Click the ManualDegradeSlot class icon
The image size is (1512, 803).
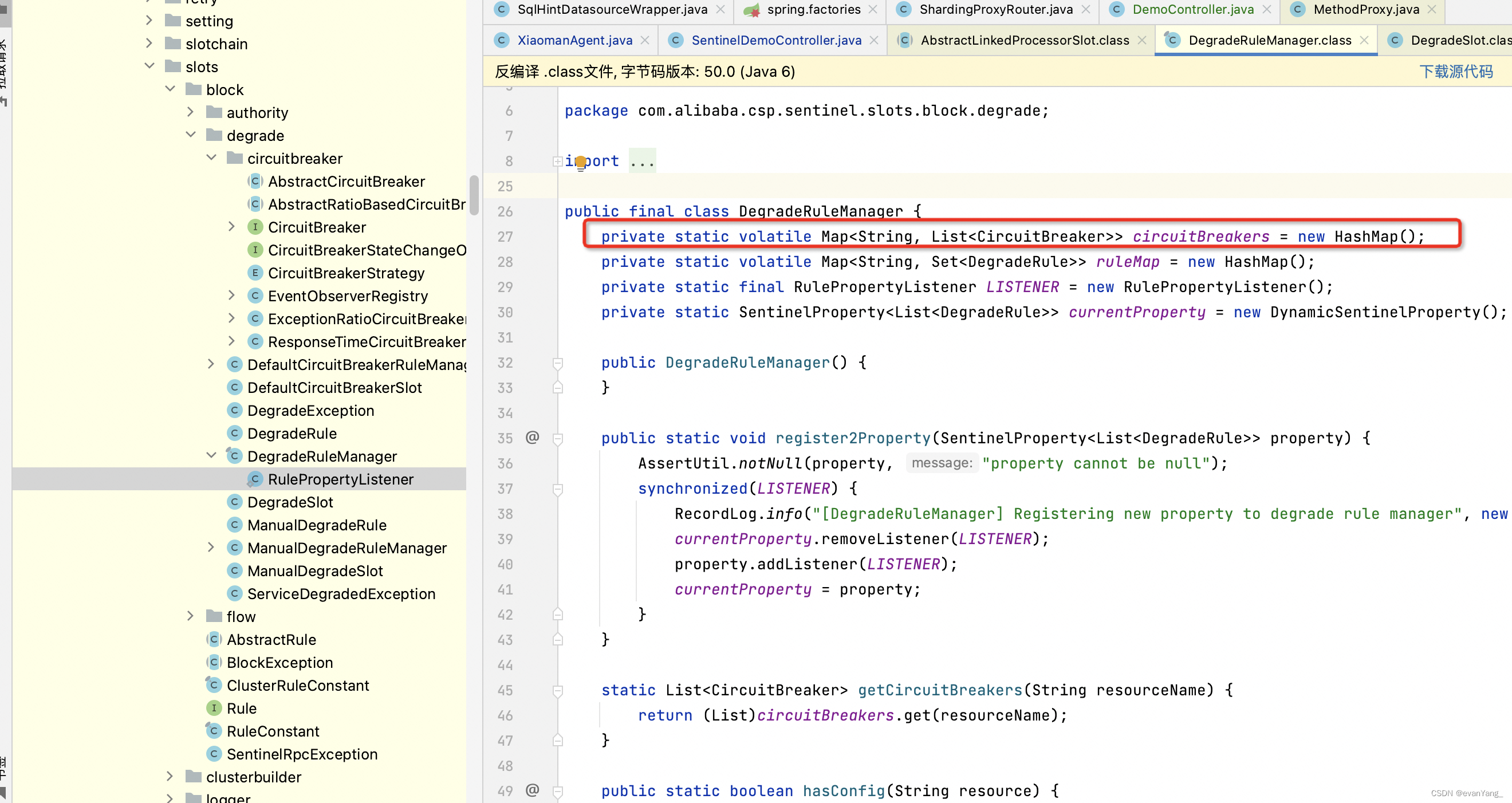click(234, 570)
